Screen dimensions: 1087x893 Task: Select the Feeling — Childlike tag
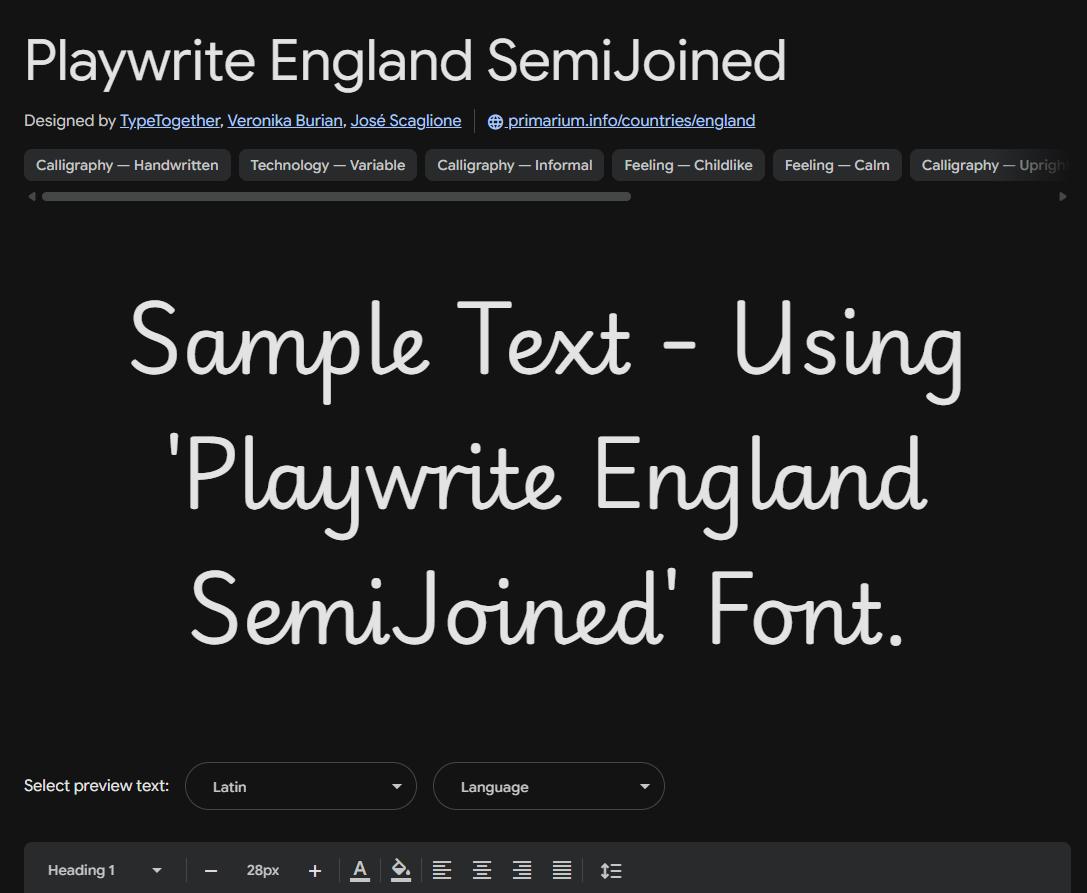coord(688,165)
